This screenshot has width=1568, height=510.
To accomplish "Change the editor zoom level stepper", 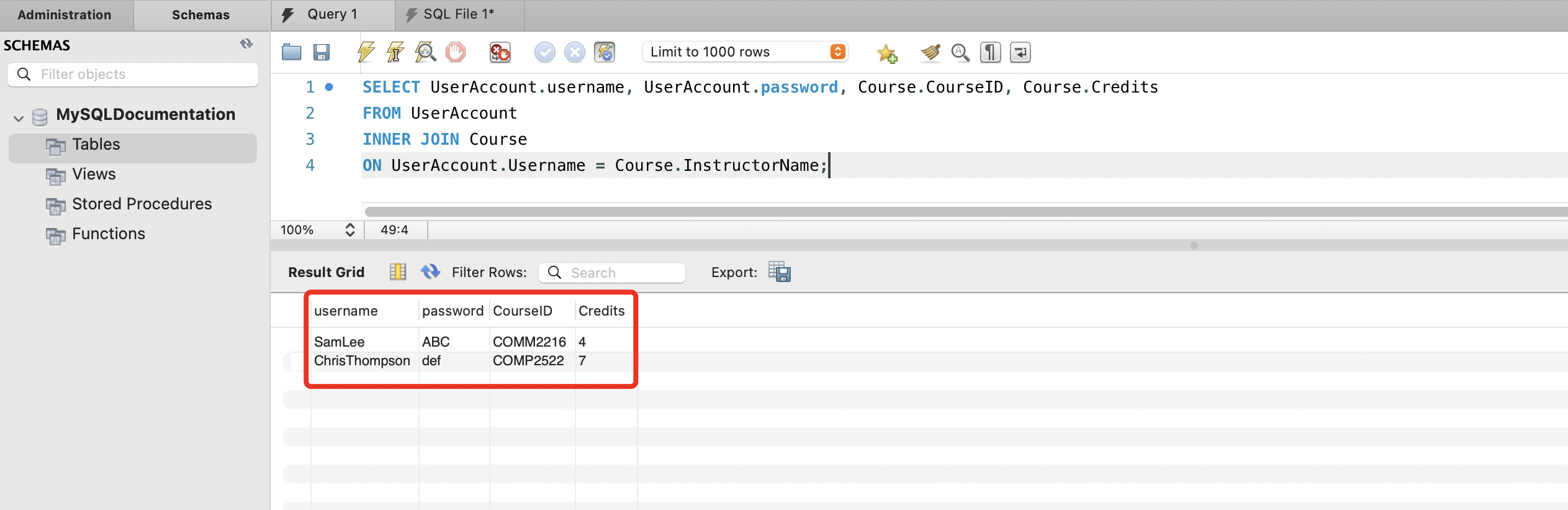I will tap(350, 230).
